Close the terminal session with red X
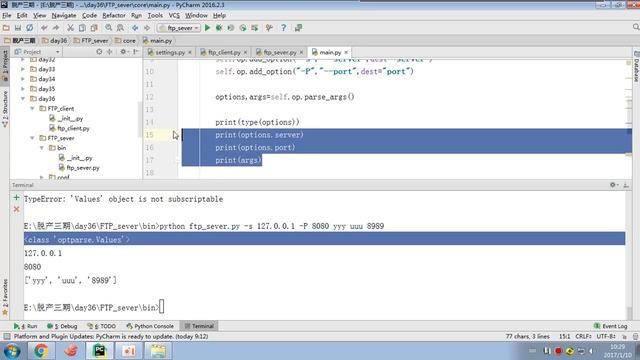The width and height of the screenshot is (640, 360). coord(16,209)
